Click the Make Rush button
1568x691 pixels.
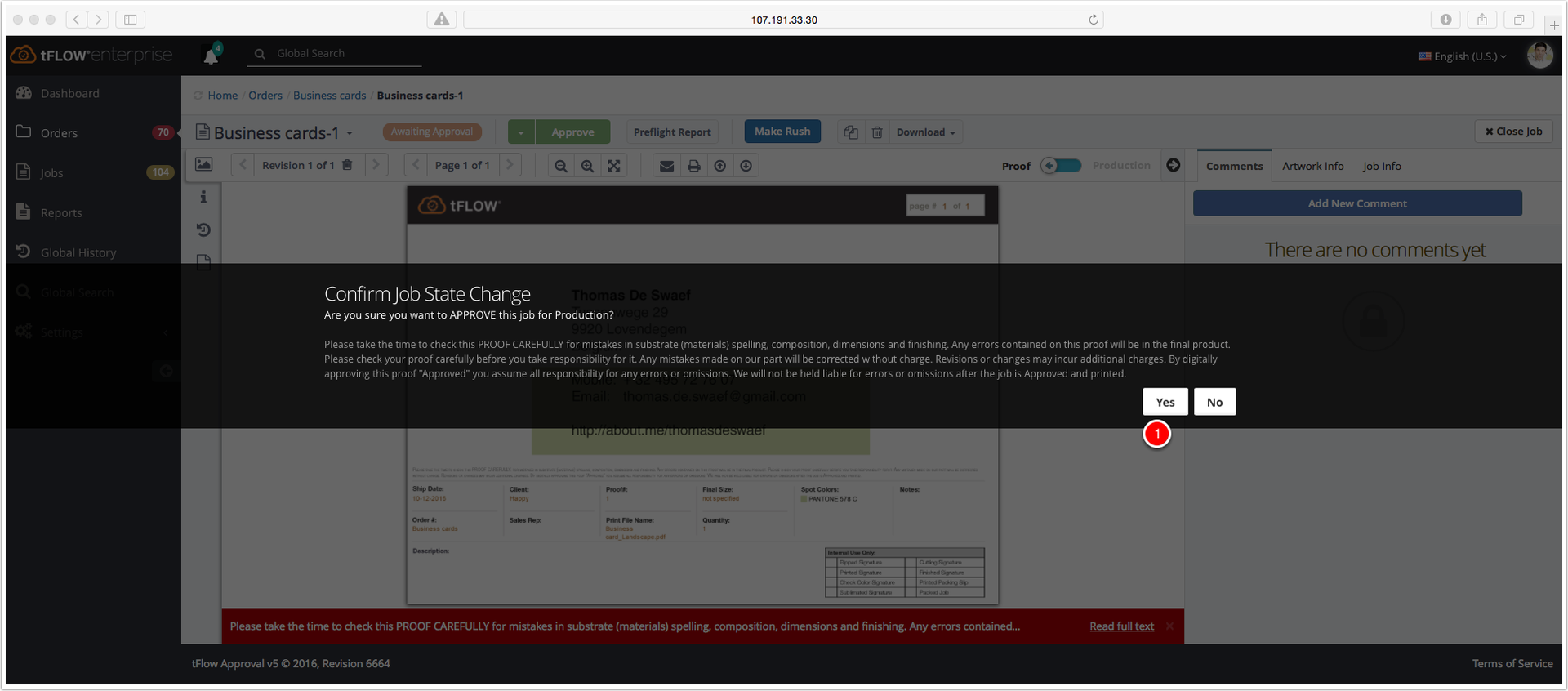point(782,132)
